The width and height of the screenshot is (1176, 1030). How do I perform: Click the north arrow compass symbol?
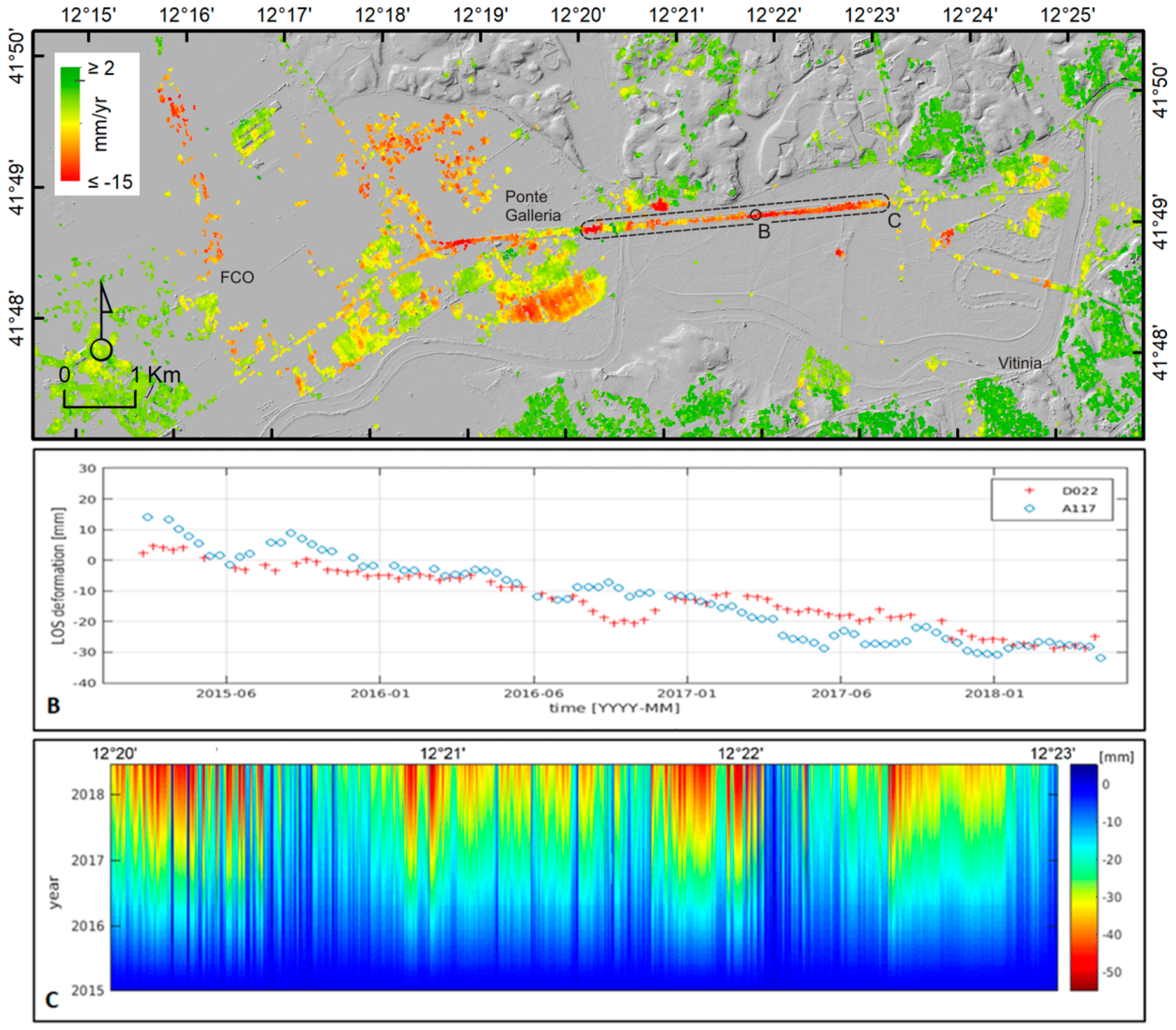[x=102, y=320]
